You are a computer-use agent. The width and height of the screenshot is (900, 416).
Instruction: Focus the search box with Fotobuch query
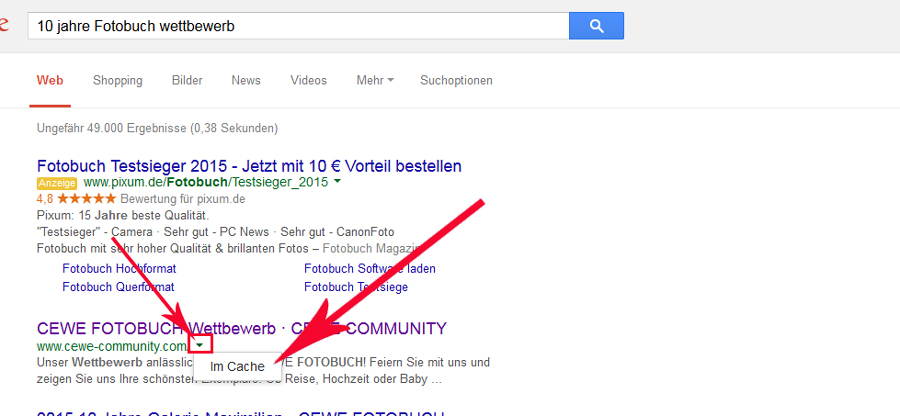tap(298, 26)
